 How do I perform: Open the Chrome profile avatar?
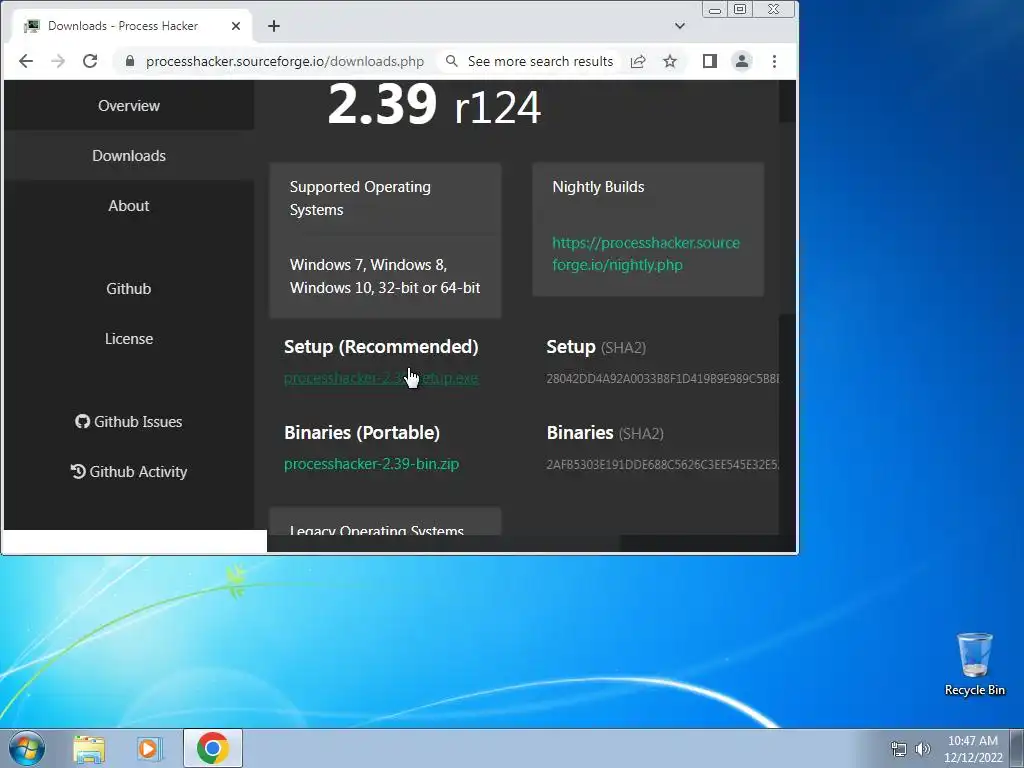click(742, 61)
